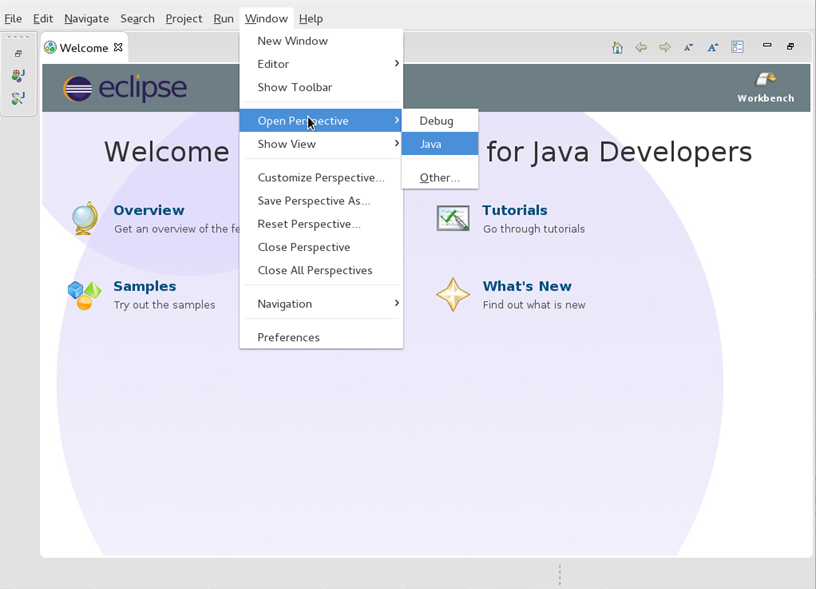
Task: Open the Run menu
Action: (223, 19)
